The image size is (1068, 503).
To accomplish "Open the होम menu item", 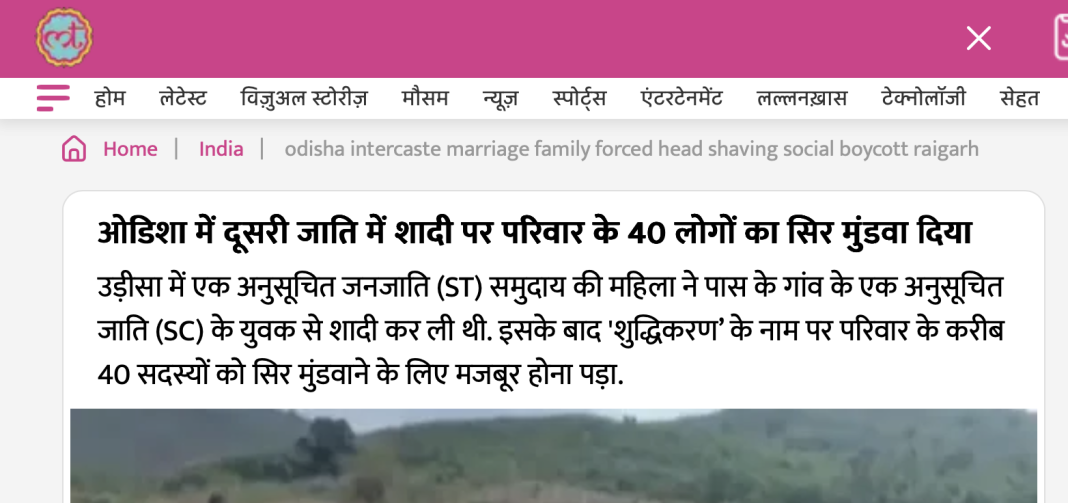I will [x=110, y=99].
